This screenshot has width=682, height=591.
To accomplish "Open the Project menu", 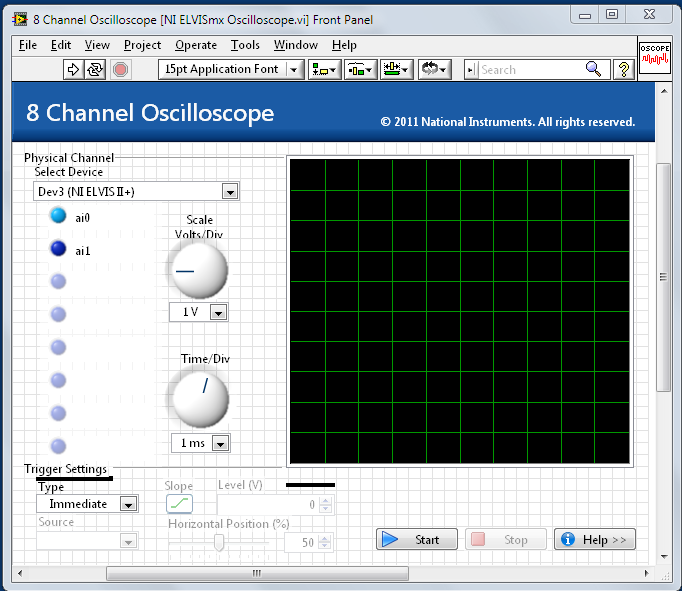I will [x=142, y=45].
